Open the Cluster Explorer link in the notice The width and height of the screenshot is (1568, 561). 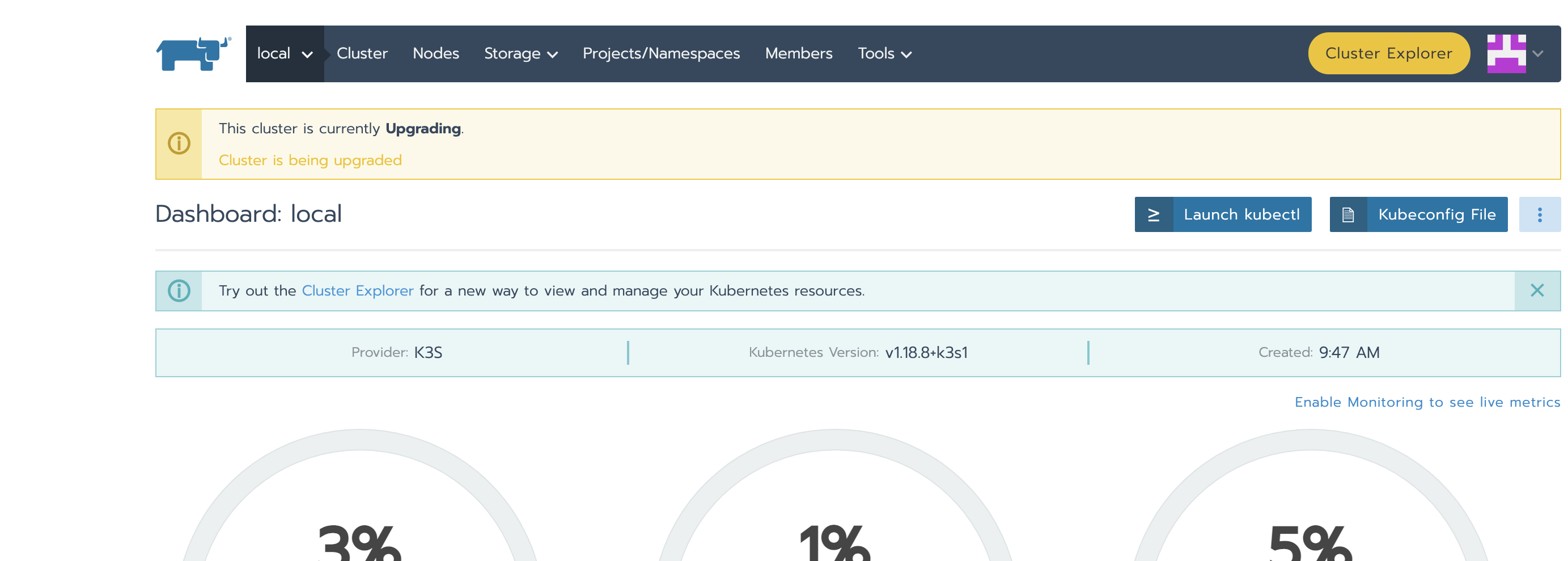(358, 290)
